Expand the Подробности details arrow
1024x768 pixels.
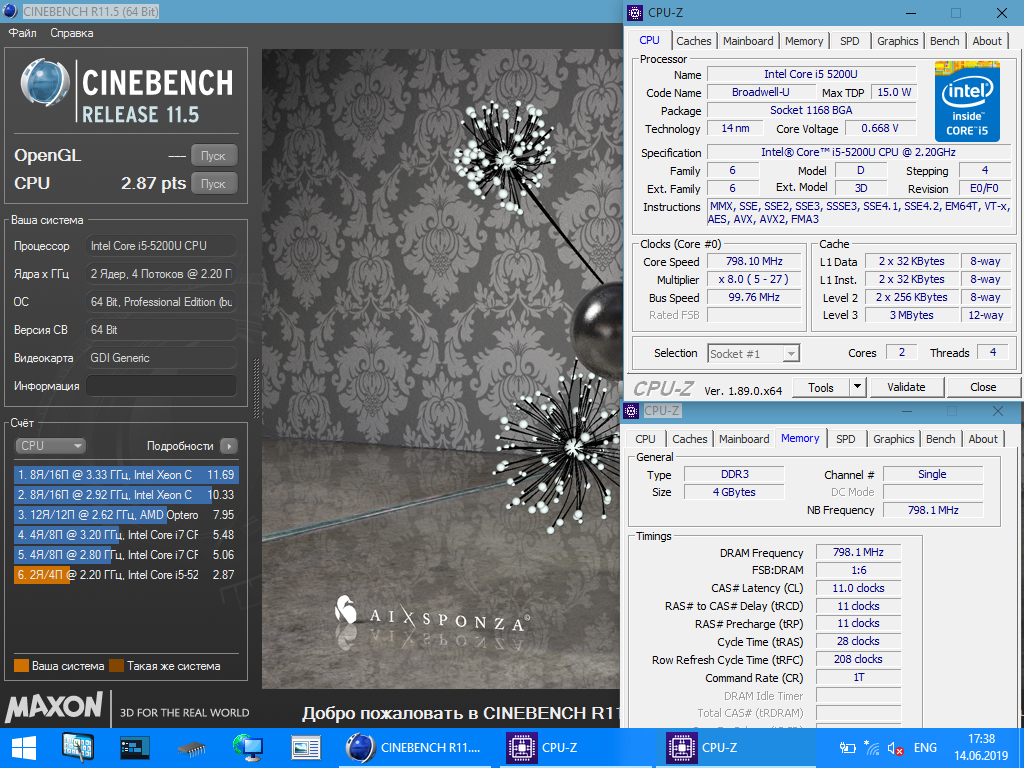(229, 446)
